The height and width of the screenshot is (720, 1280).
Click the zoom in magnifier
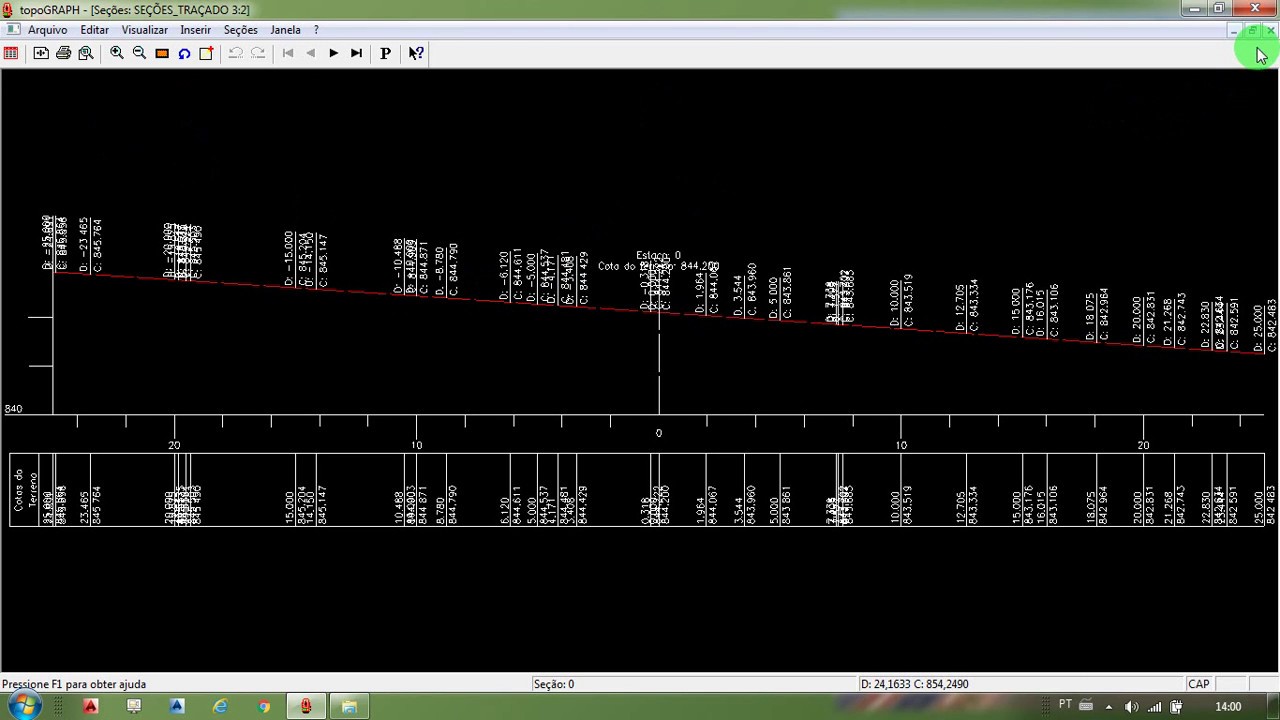(x=117, y=53)
